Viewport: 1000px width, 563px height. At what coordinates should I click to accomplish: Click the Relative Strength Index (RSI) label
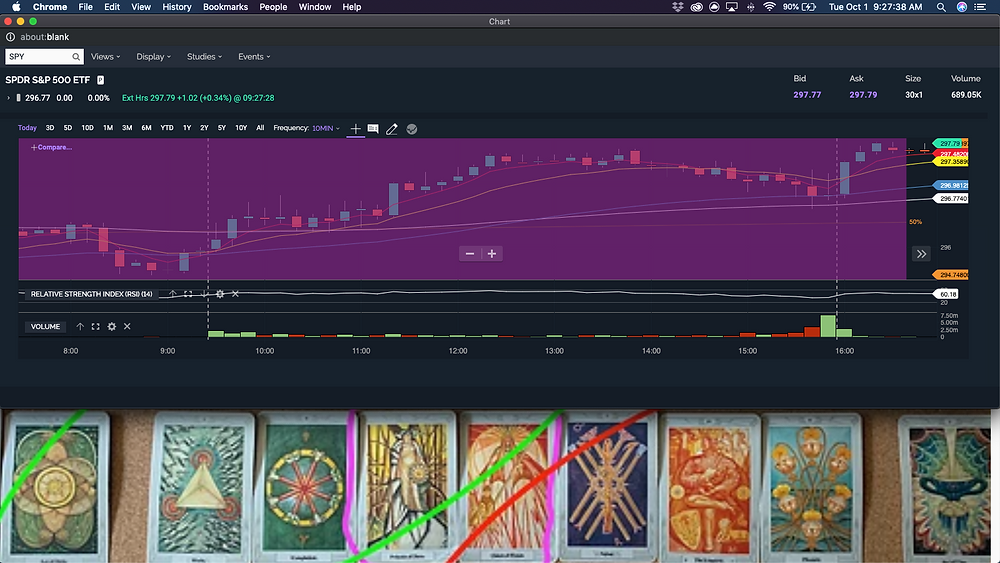(91, 294)
